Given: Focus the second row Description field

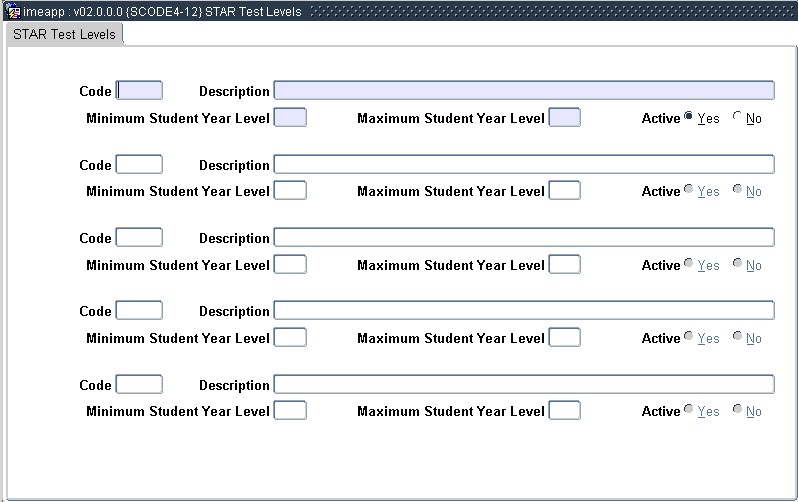Looking at the screenshot, I should (x=523, y=165).
